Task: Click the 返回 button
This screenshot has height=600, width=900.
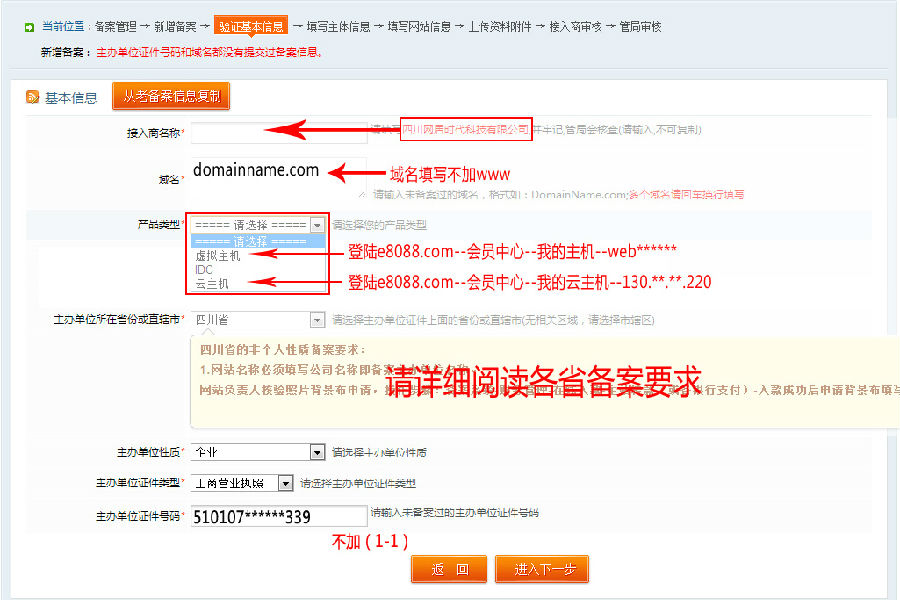Action: [x=449, y=569]
